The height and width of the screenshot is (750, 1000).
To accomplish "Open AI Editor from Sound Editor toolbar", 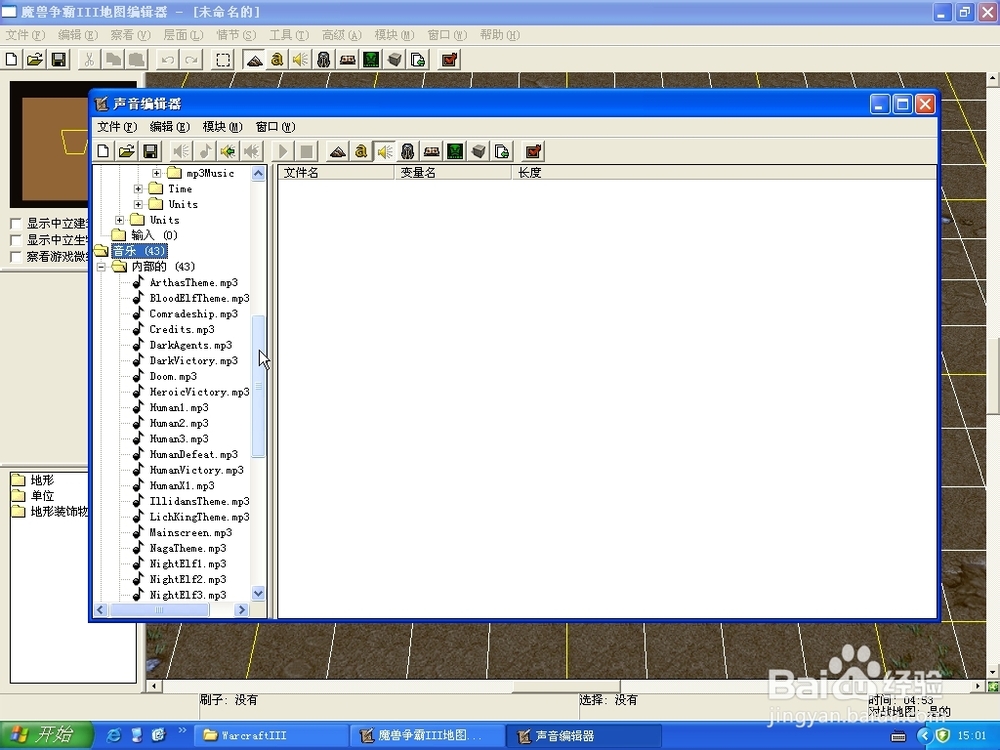I will [455, 151].
